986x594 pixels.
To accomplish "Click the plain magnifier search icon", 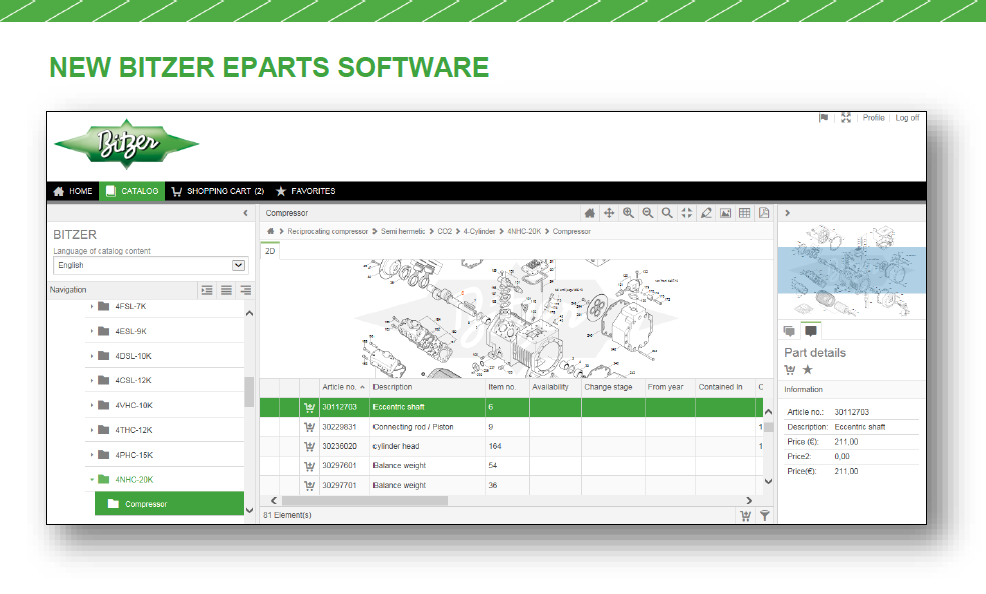I will coord(667,213).
